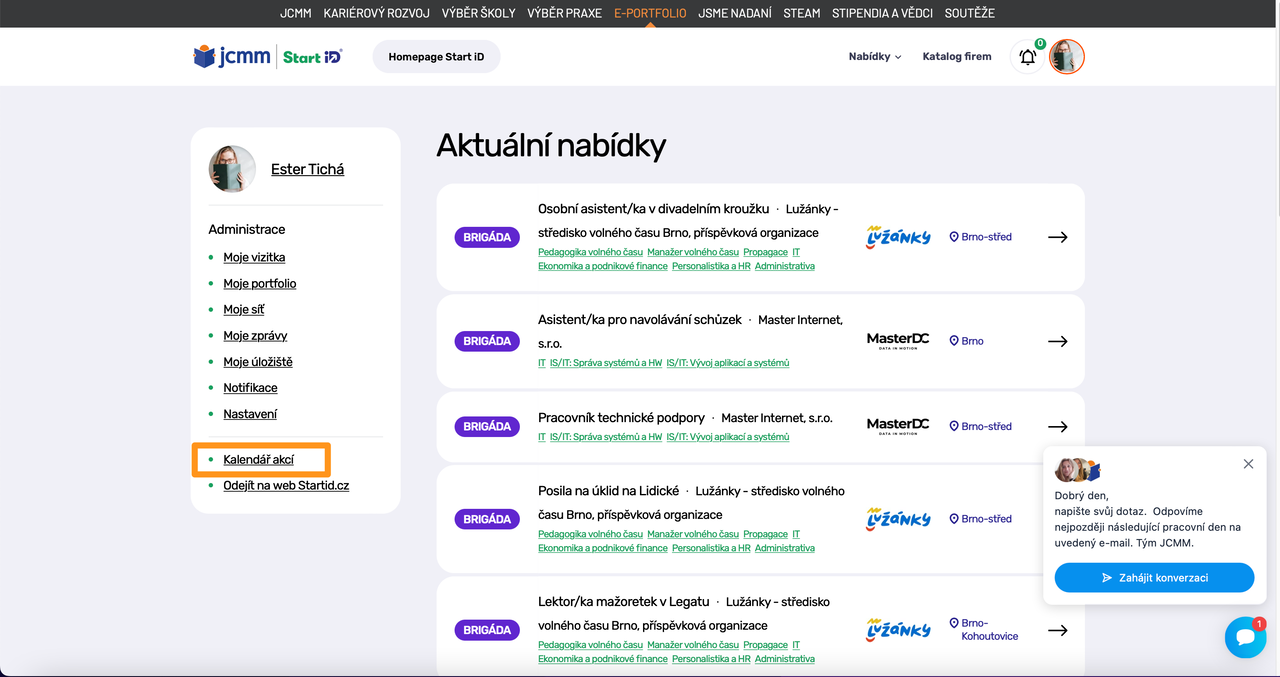Viewport: 1280px width, 677px height.
Task: Expand the Nabídky dropdown menu
Action: 875,57
